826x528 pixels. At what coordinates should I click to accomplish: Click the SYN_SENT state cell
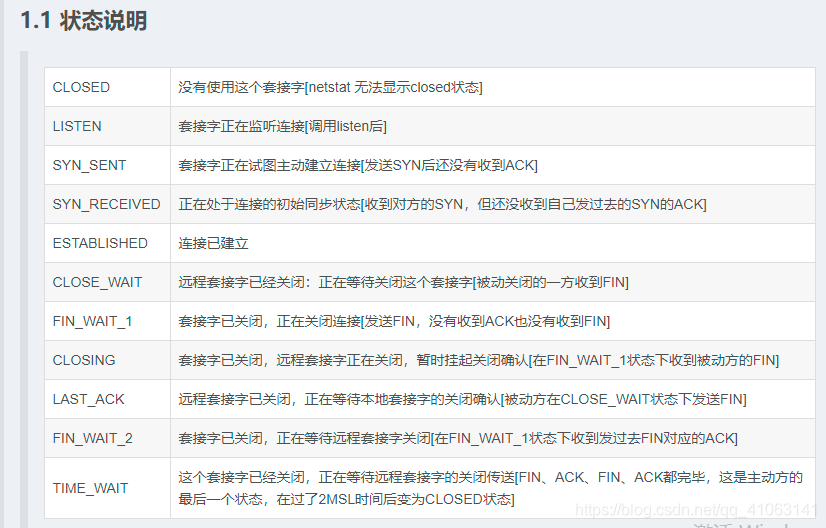point(107,165)
